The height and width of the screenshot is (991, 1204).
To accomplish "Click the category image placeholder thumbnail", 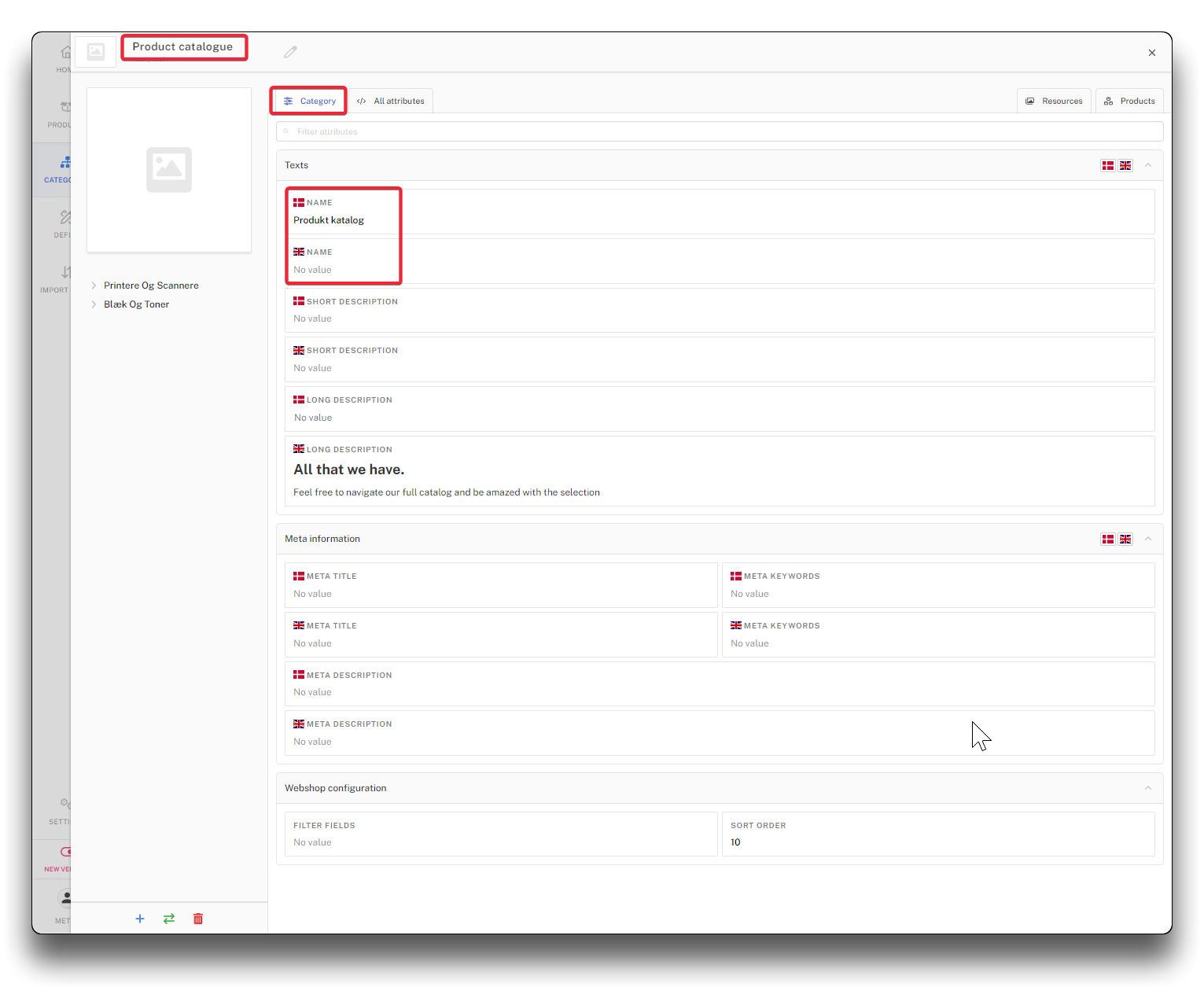I will pos(169,170).
